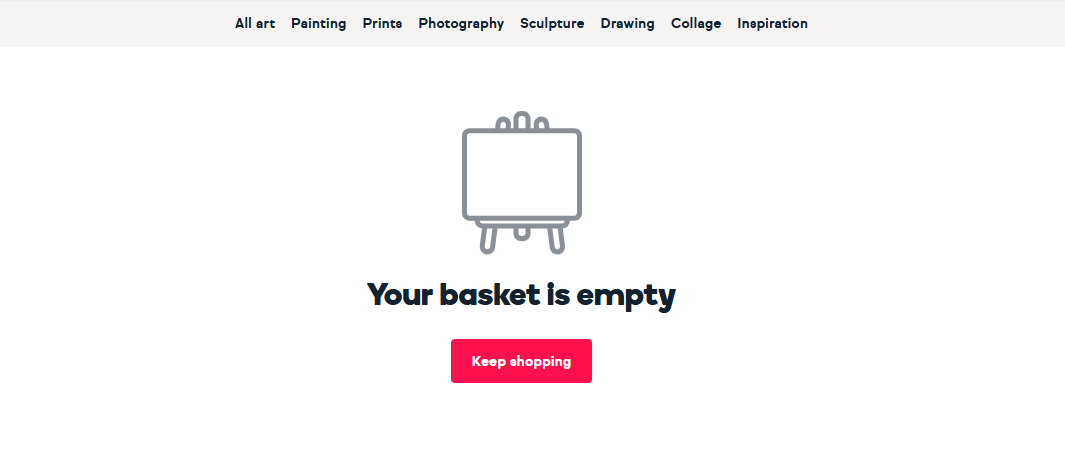This screenshot has width=1065, height=462.
Task: Open the Inspiration menu item
Action: tap(772, 24)
